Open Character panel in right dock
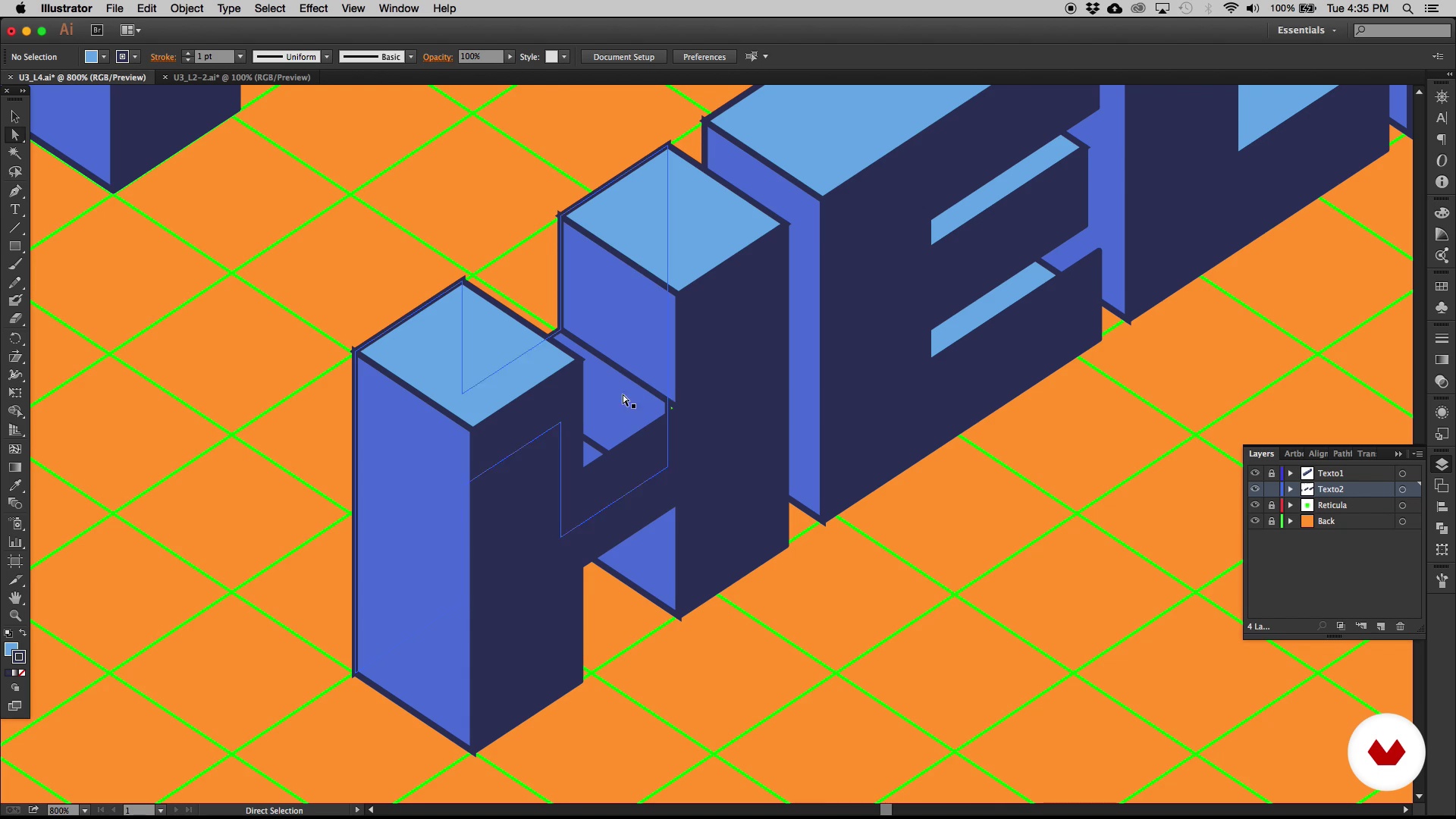Viewport: 1456px width, 819px height. tap(1442, 118)
